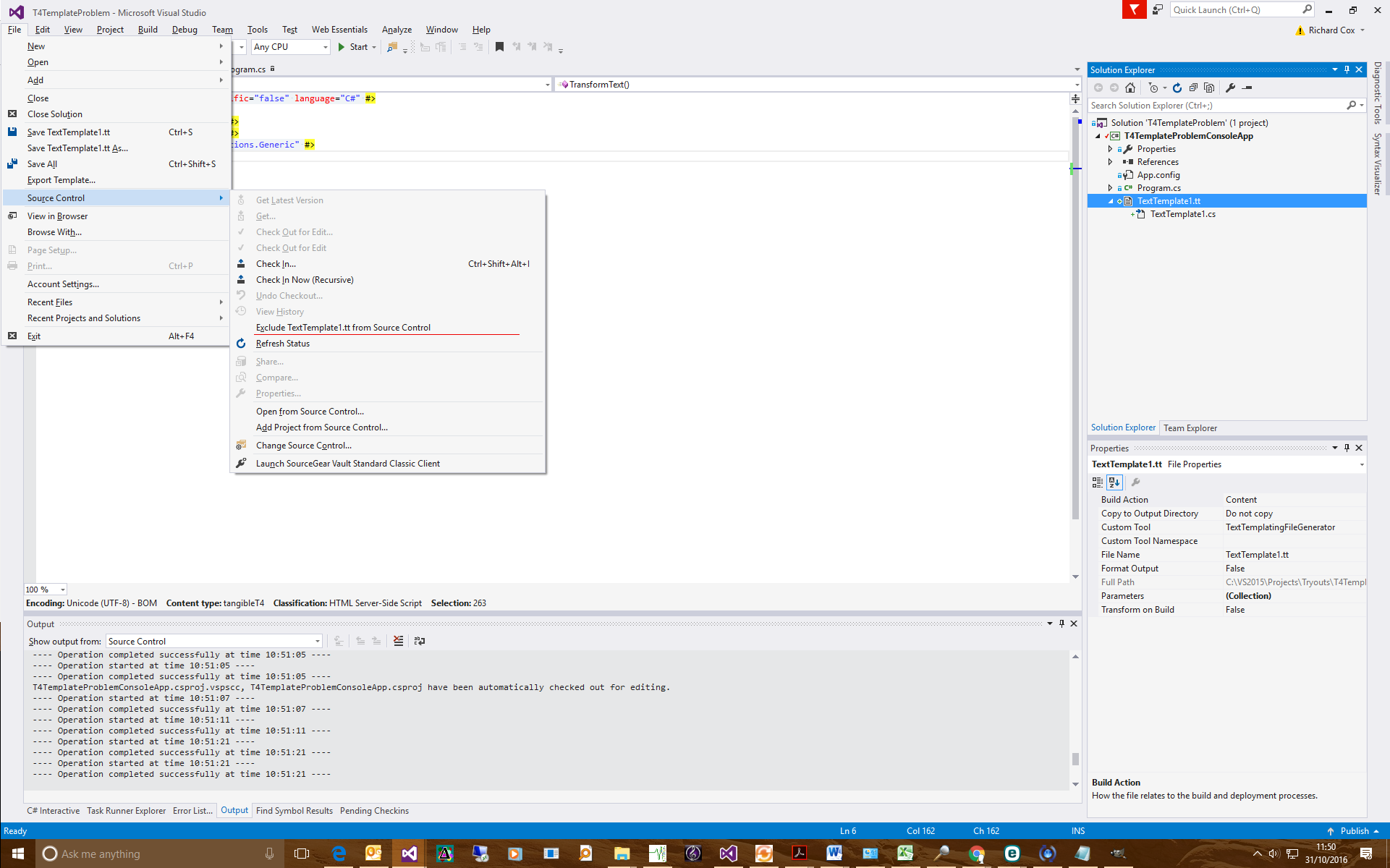Click the feedback icon next to Quick Launch
Viewport: 1390px width, 868px height.
[x=1158, y=9]
